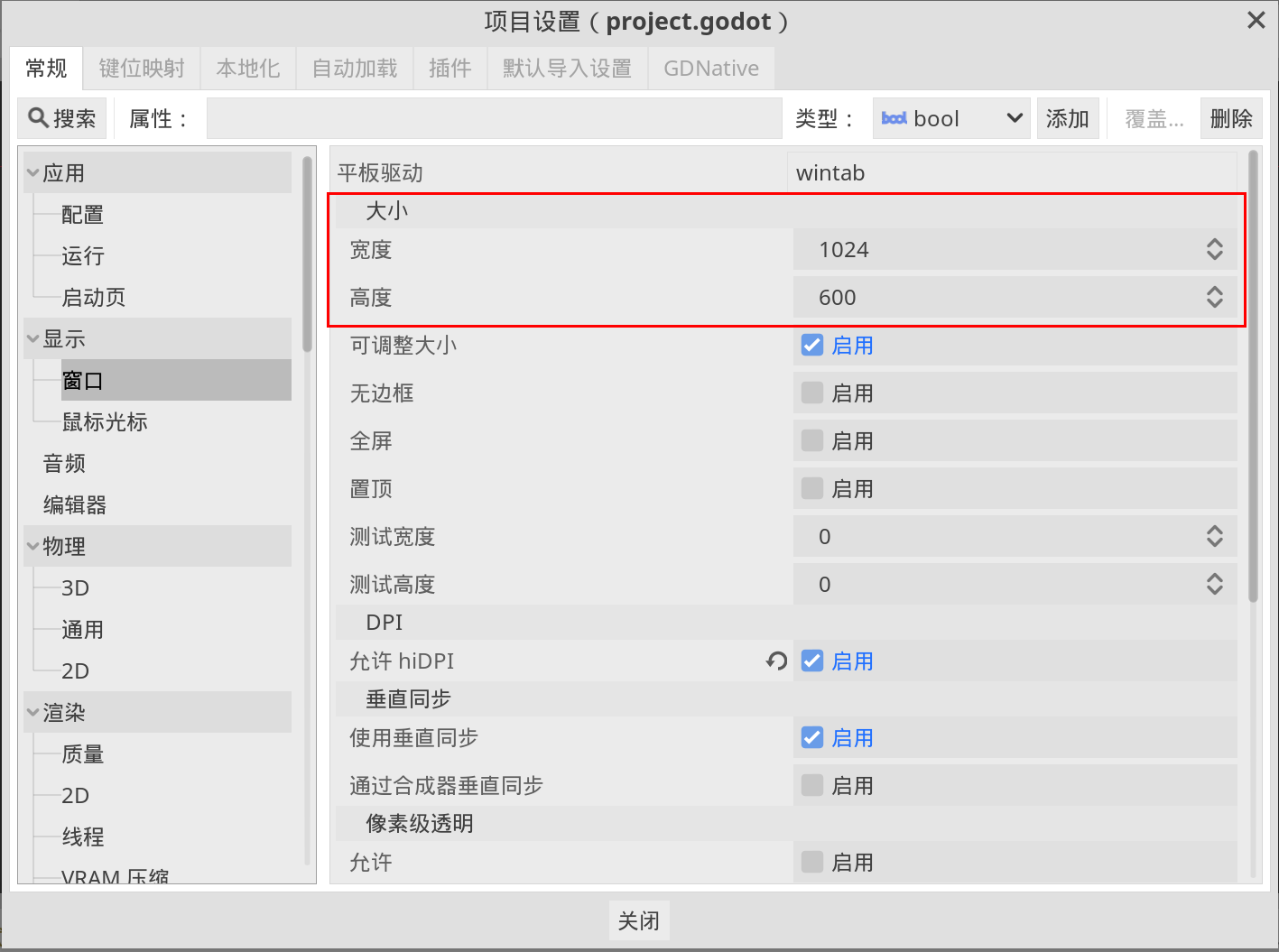Image resolution: width=1279 pixels, height=952 pixels.
Task: Click the 测试宽度 stepper arrows
Action: 1215,536
